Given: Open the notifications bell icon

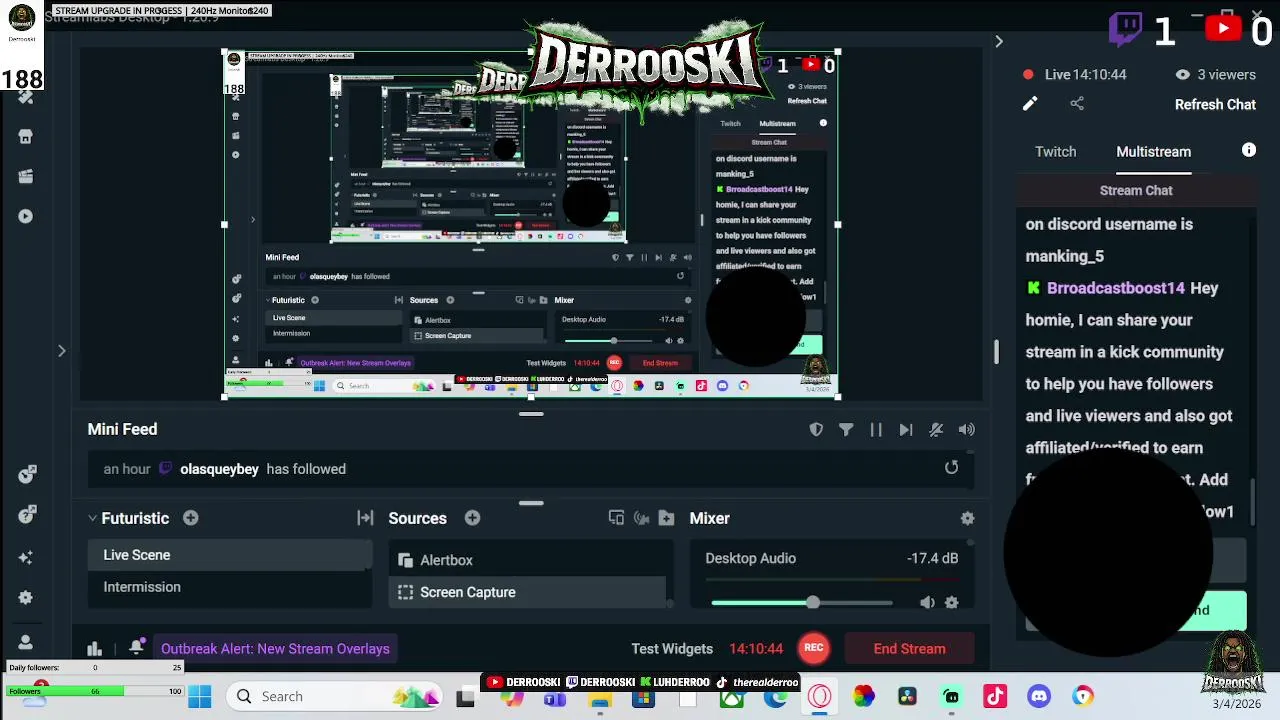Looking at the screenshot, I should tap(136, 648).
